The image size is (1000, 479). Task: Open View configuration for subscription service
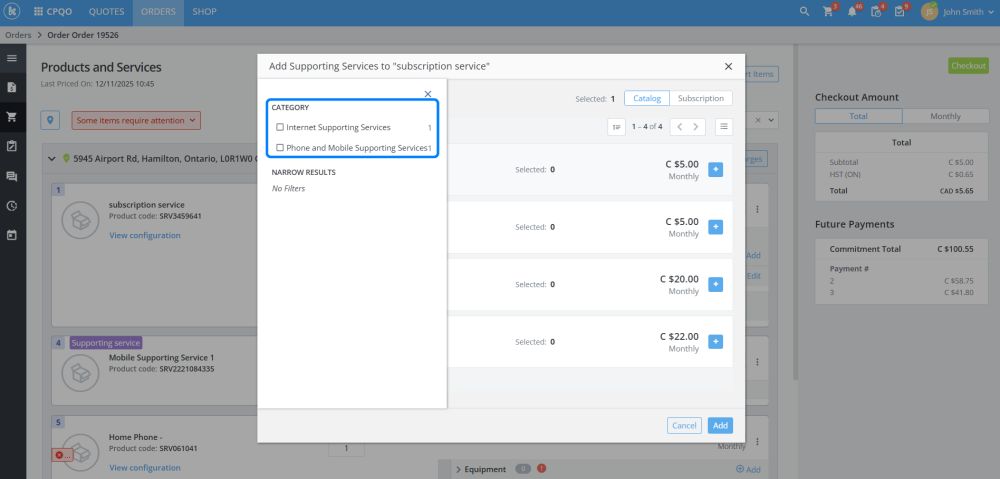[x=145, y=235]
